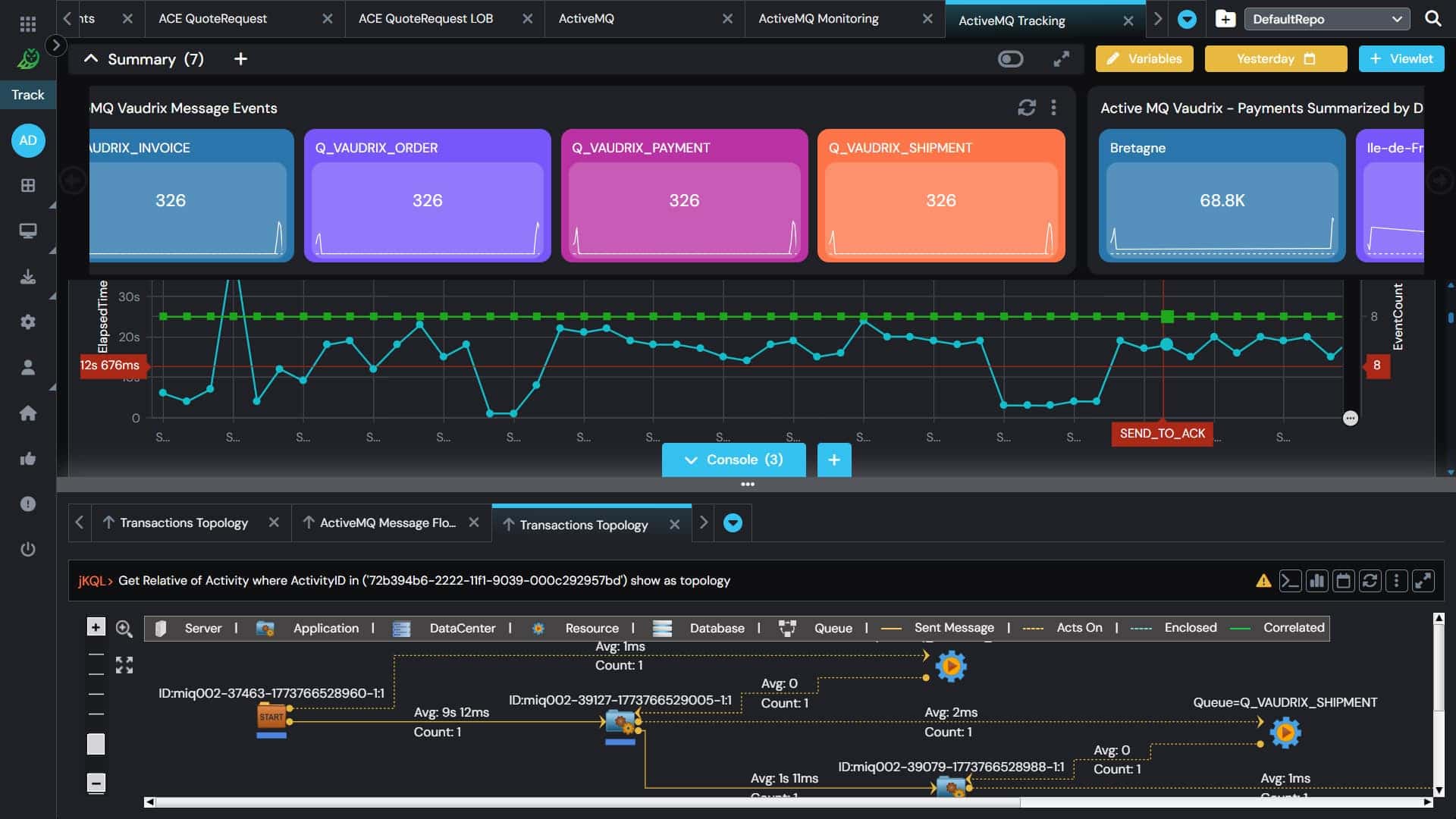Click the green owl logo in the sidebar

pyautogui.click(x=28, y=58)
